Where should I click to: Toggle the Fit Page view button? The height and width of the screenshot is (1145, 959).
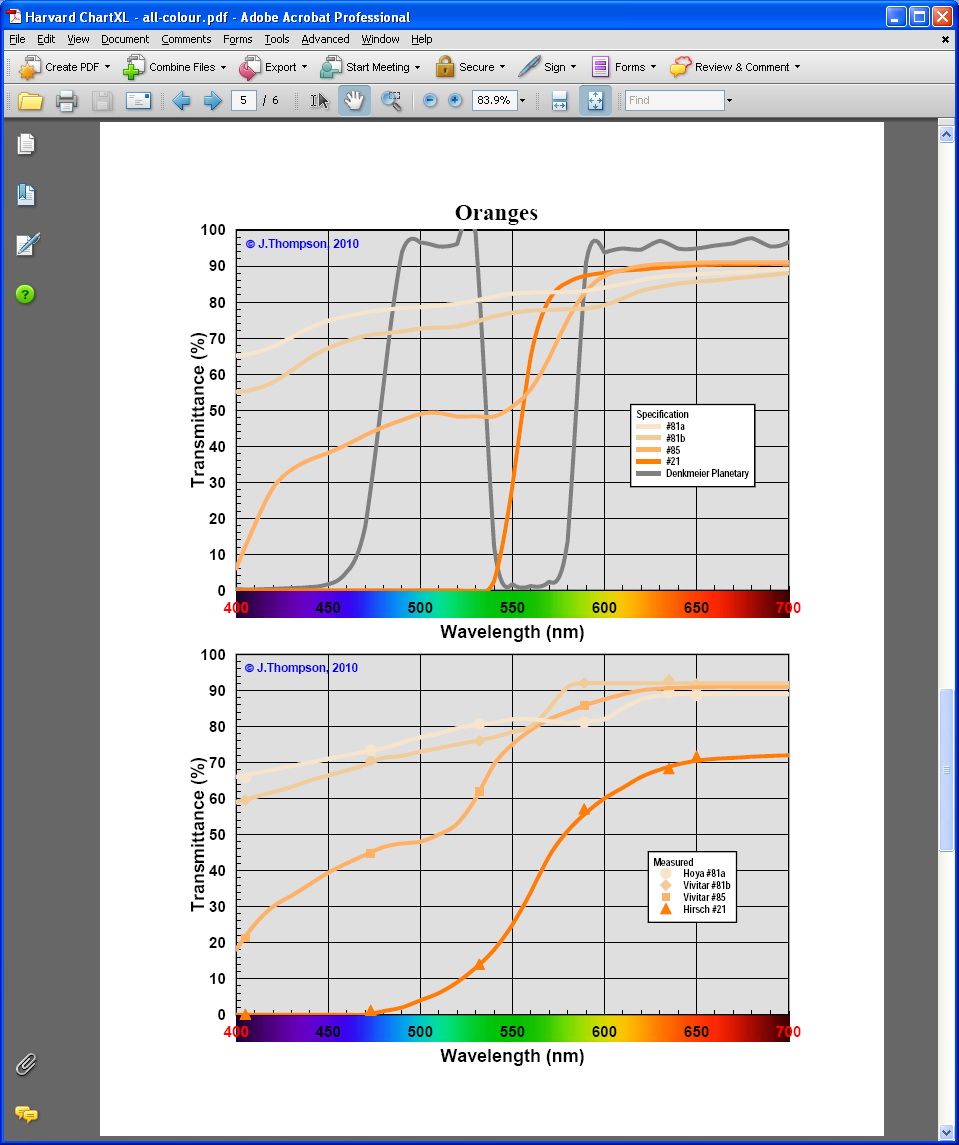pos(595,101)
